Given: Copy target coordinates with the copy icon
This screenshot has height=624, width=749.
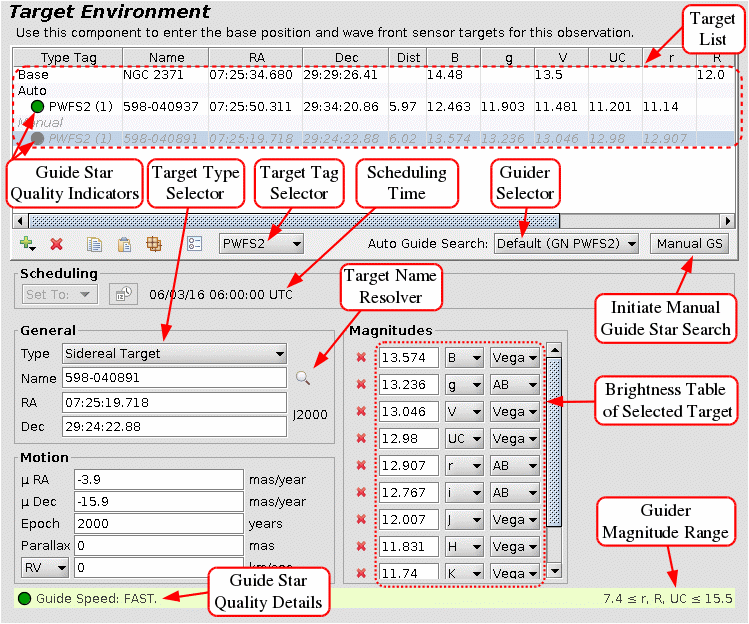Looking at the screenshot, I should 94,244.
